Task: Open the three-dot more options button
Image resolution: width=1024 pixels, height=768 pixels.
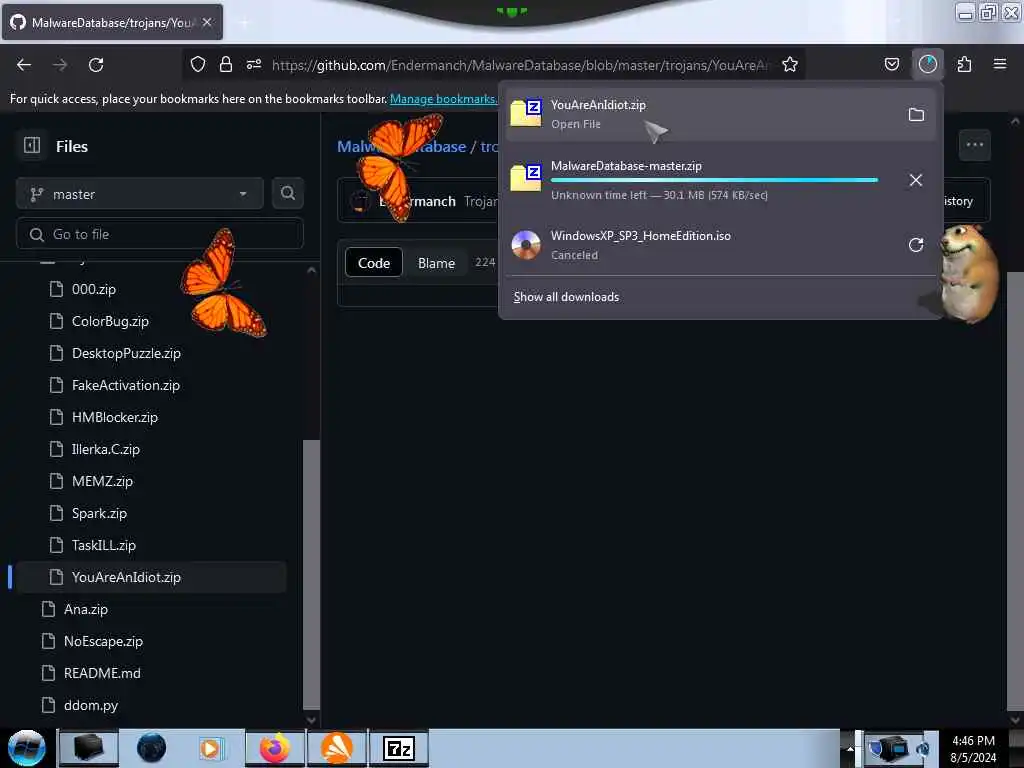Action: pyautogui.click(x=974, y=144)
